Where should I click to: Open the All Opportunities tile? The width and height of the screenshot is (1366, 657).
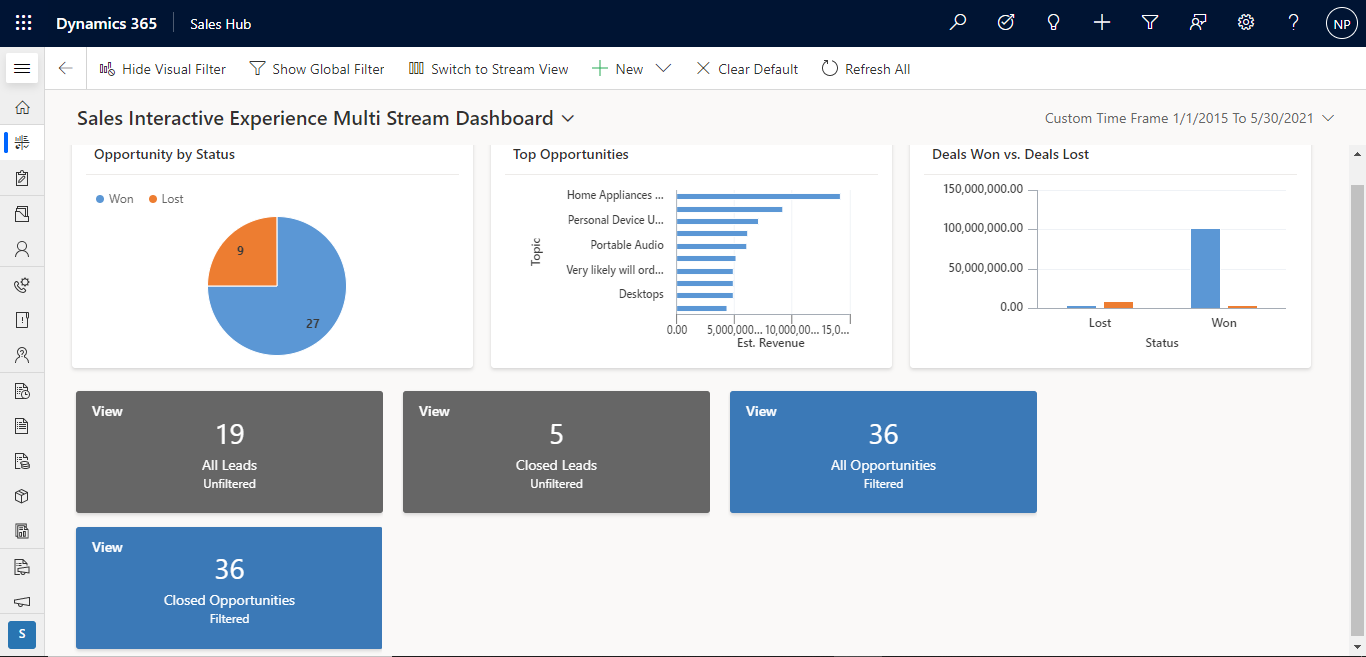click(x=883, y=452)
